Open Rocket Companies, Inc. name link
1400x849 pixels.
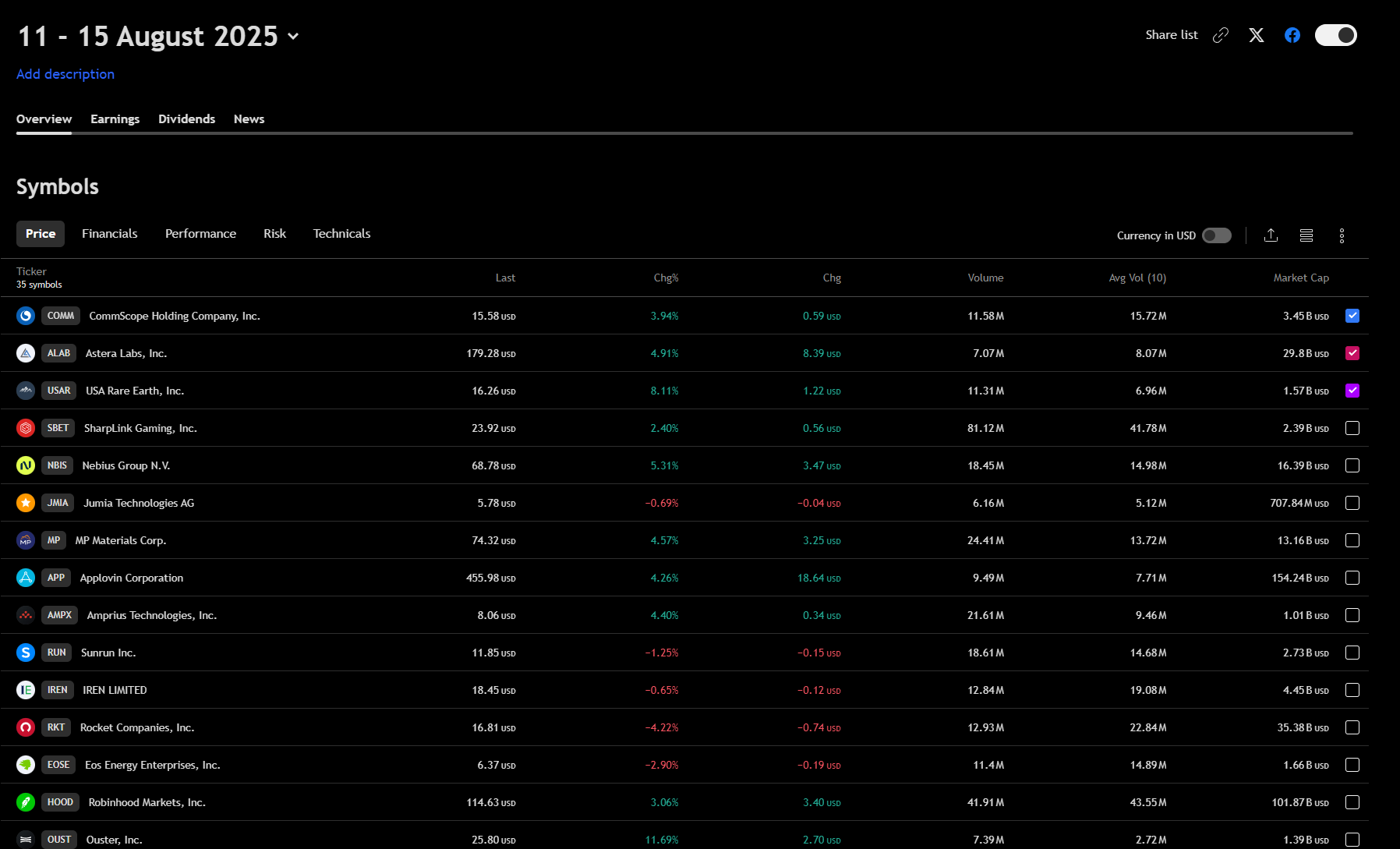137,727
